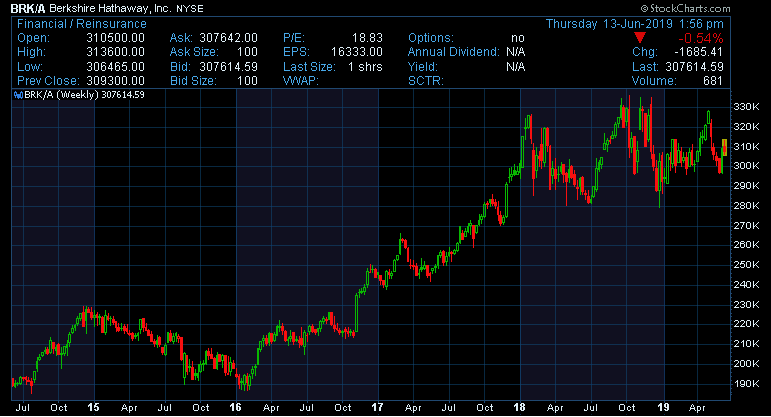The height and width of the screenshot is (417, 771).
Task: Click the P/E value 18.83
Action: click(367, 38)
